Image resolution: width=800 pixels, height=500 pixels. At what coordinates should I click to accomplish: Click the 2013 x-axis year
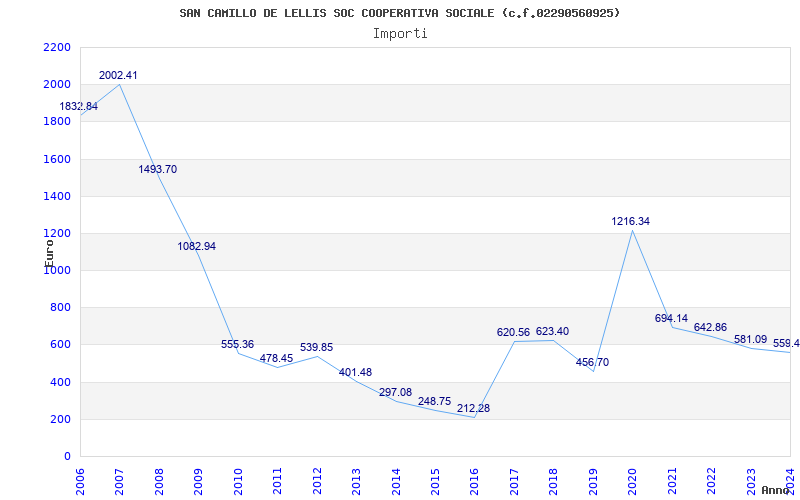click(x=356, y=482)
